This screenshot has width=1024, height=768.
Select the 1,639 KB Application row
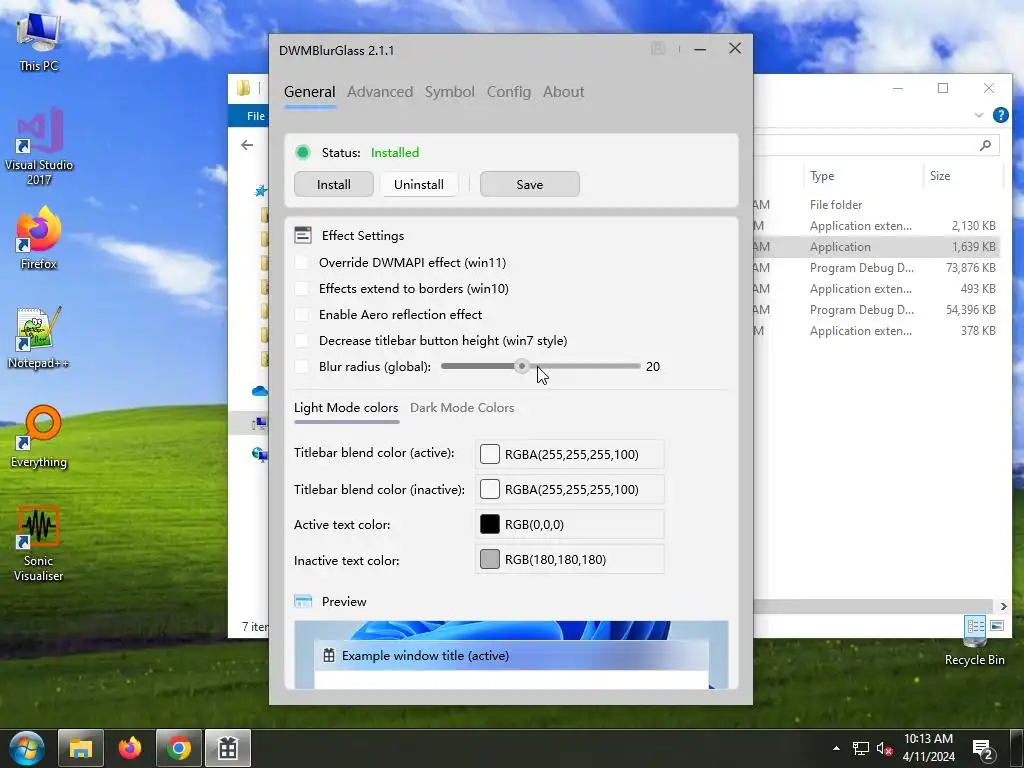tap(876, 247)
